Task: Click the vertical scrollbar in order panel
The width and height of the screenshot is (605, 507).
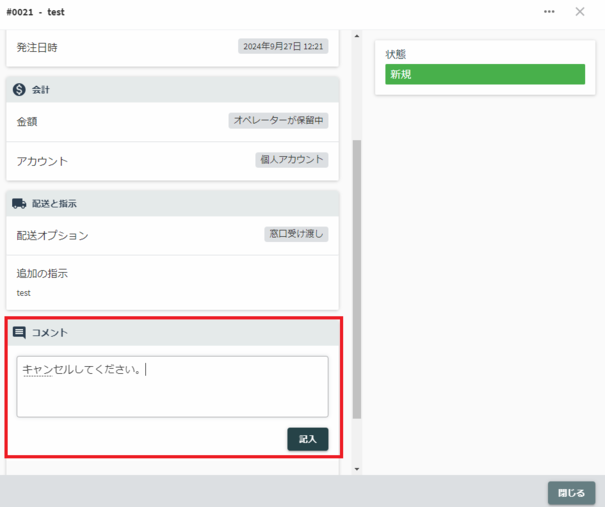Action: click(x=357, y=280)
